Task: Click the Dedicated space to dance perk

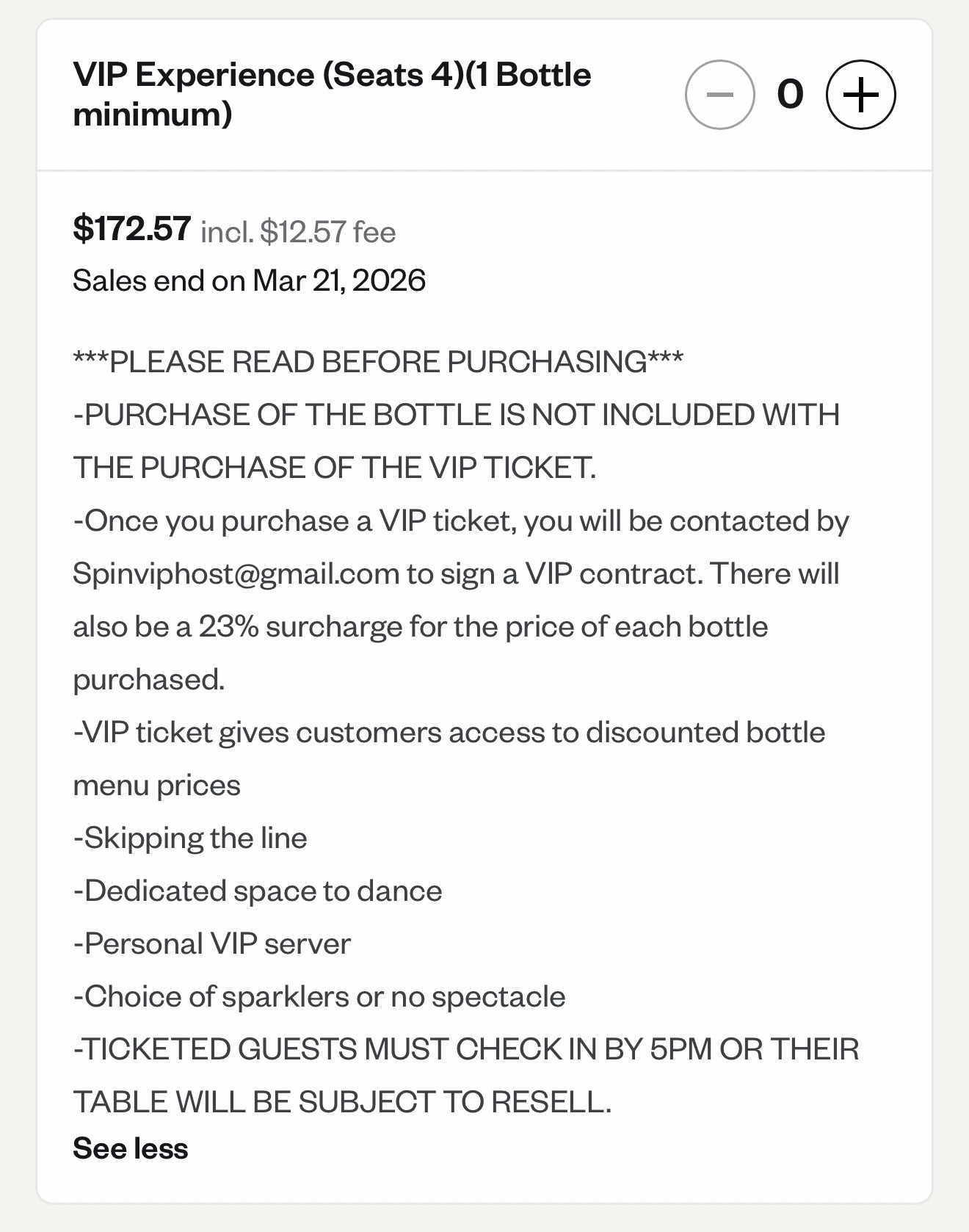Action: pos(258,891)
